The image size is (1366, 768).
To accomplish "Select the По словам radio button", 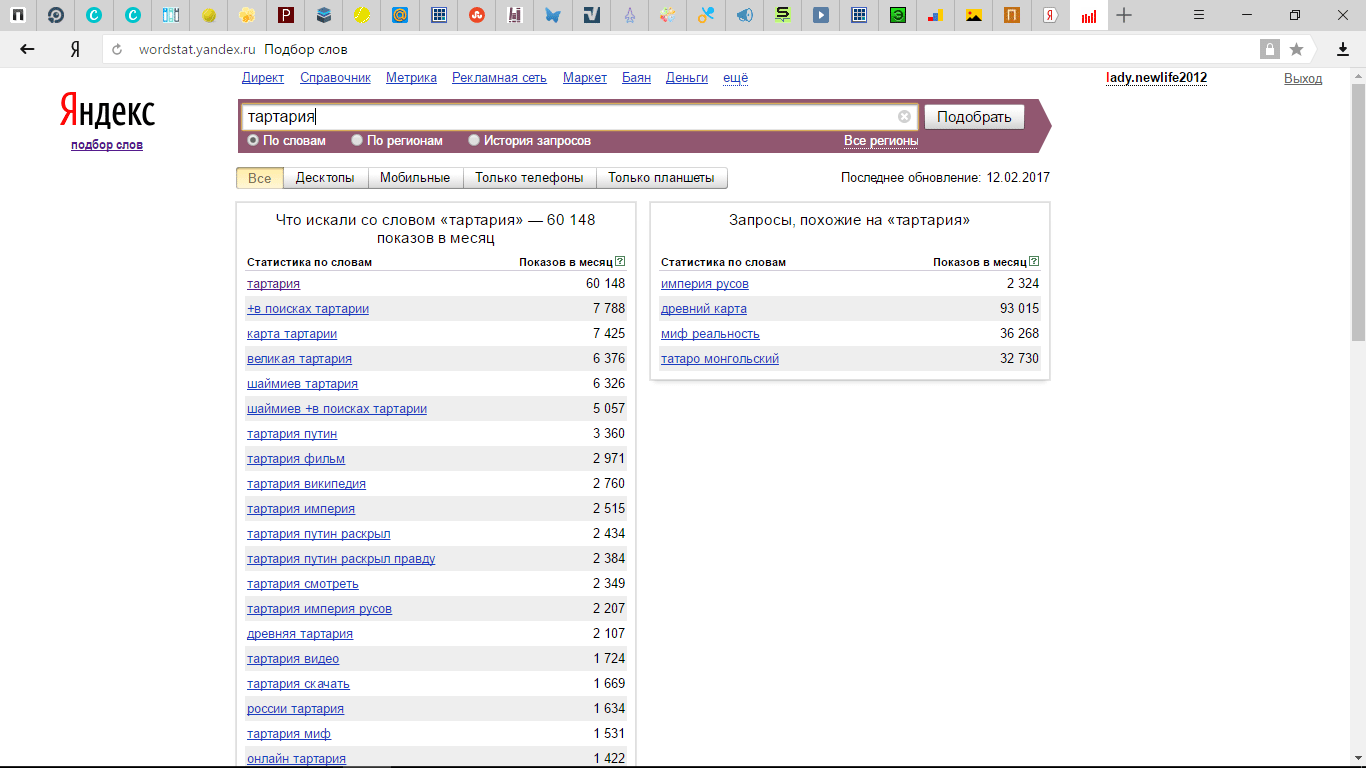I will (253, 141).
